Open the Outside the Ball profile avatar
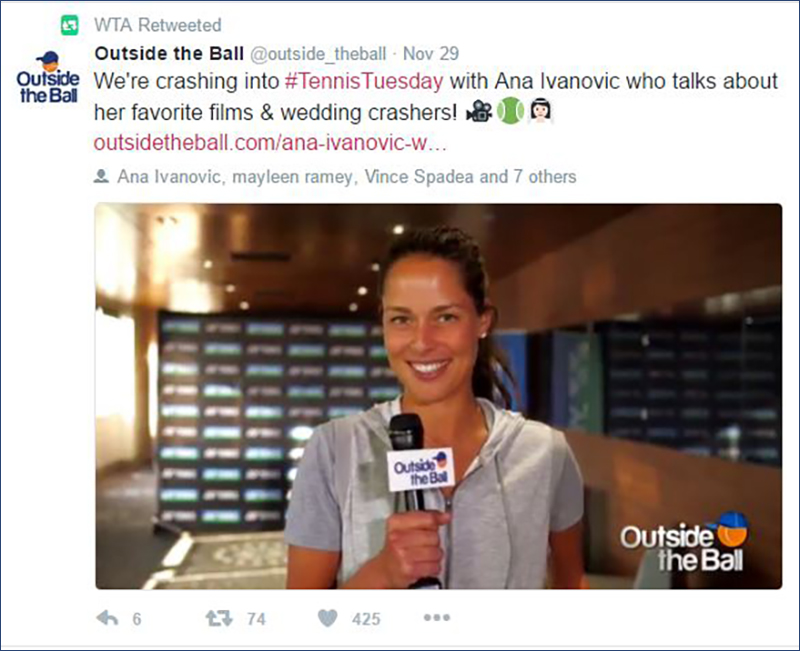Viewport: 800px width, 651px height. tap(48, 77)
